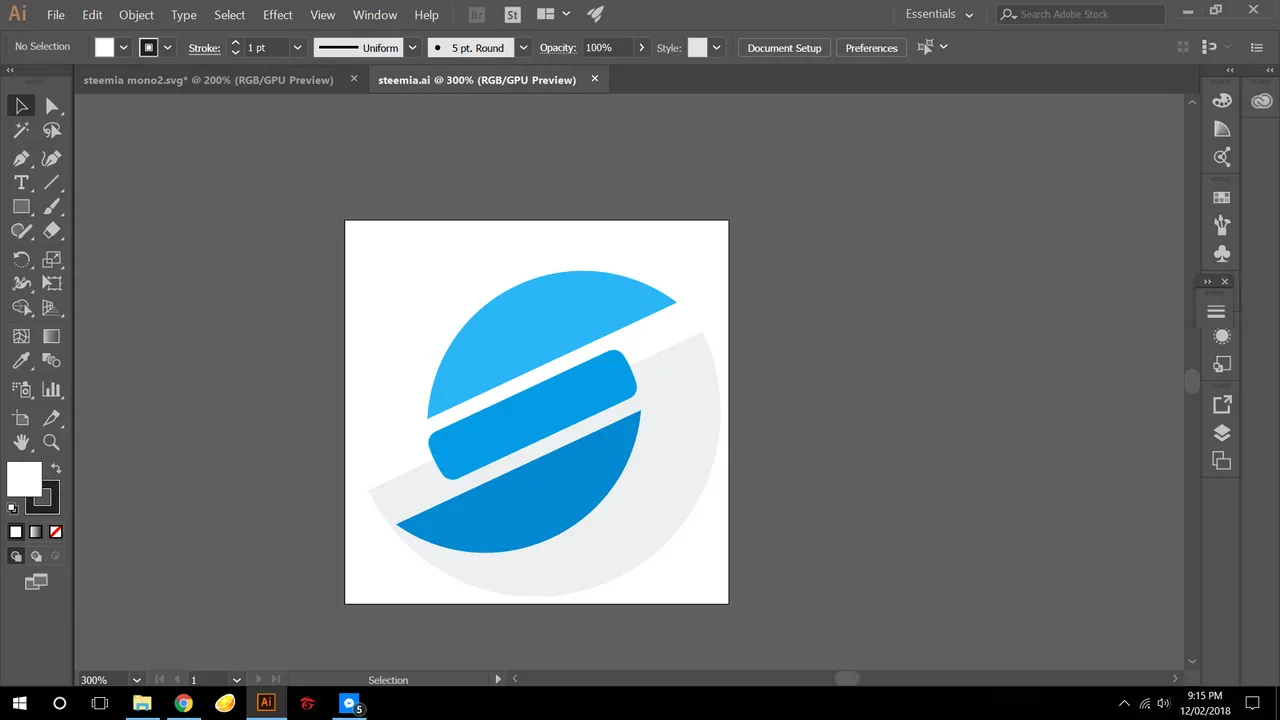Pick the Shaper tool
Viewport: 1280px width, 720px height.
(x=21, y=231)
